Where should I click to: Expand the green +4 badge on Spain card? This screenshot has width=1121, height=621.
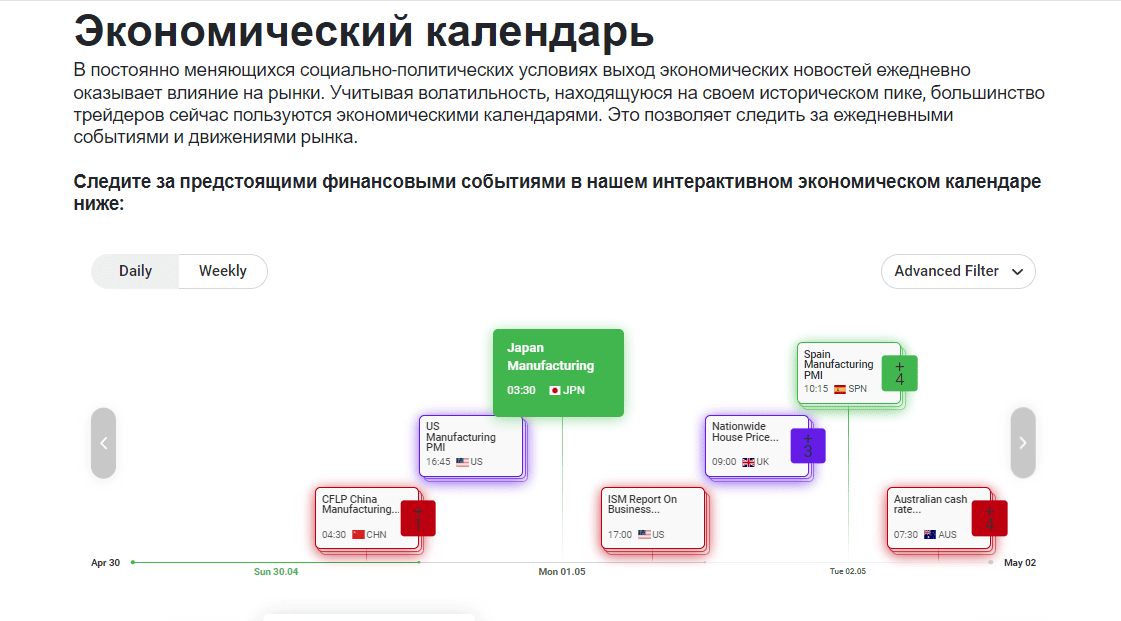[x=899, y=373]
